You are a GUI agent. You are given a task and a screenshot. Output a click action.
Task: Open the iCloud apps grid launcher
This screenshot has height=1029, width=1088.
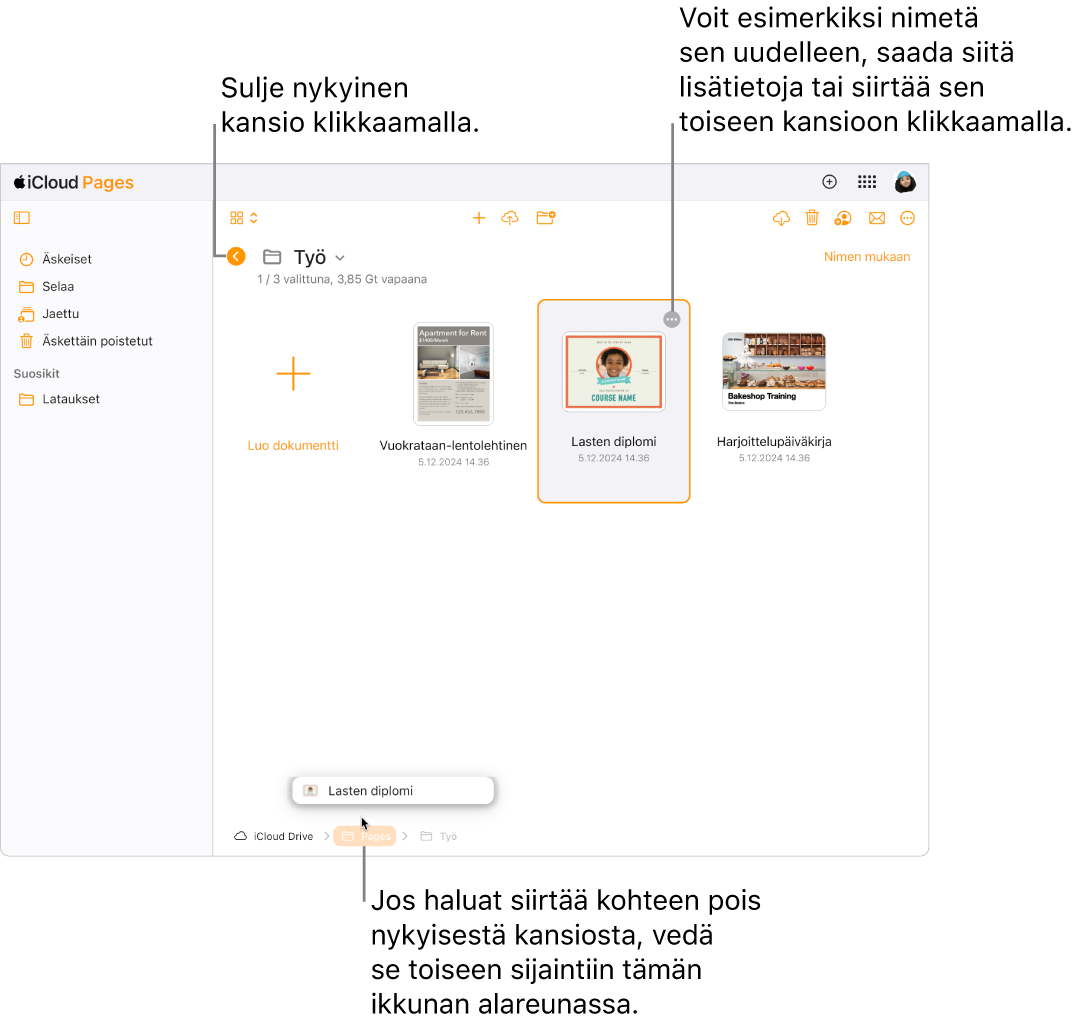[867, 182]
